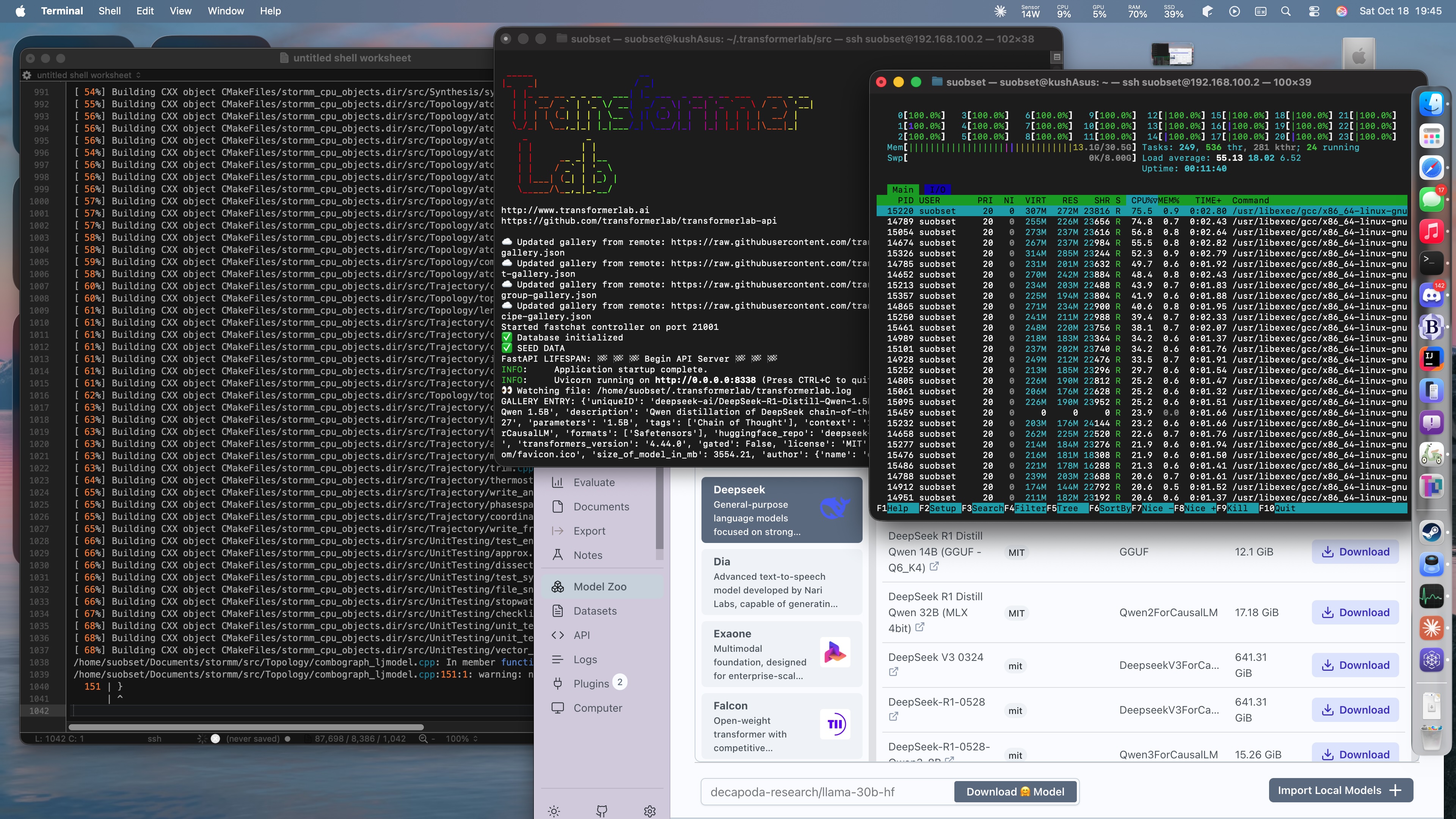Click the Import Local Models button

pos(1340,790)
